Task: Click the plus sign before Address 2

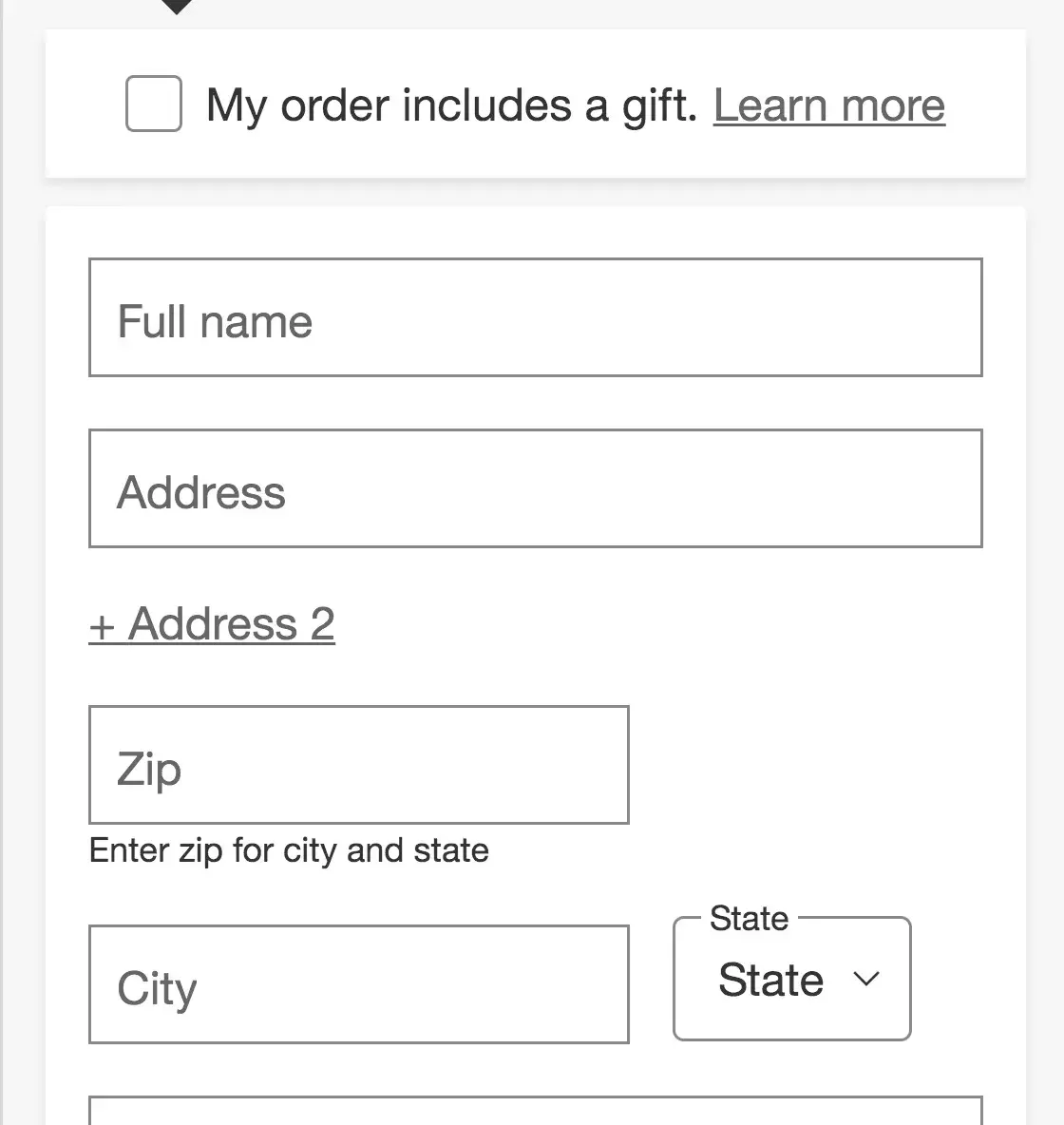Action: pyautogui.click(x=102, y=626)
